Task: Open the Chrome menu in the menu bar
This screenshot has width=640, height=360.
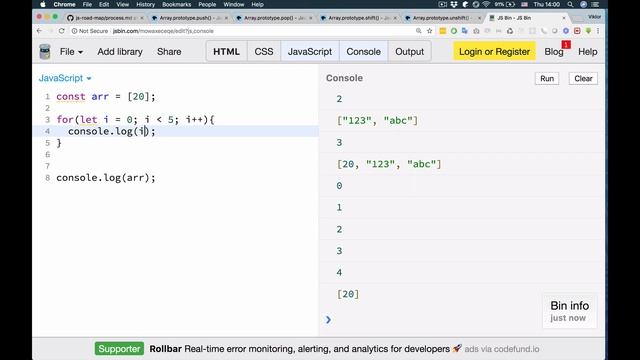Action: tap(64, 4)
